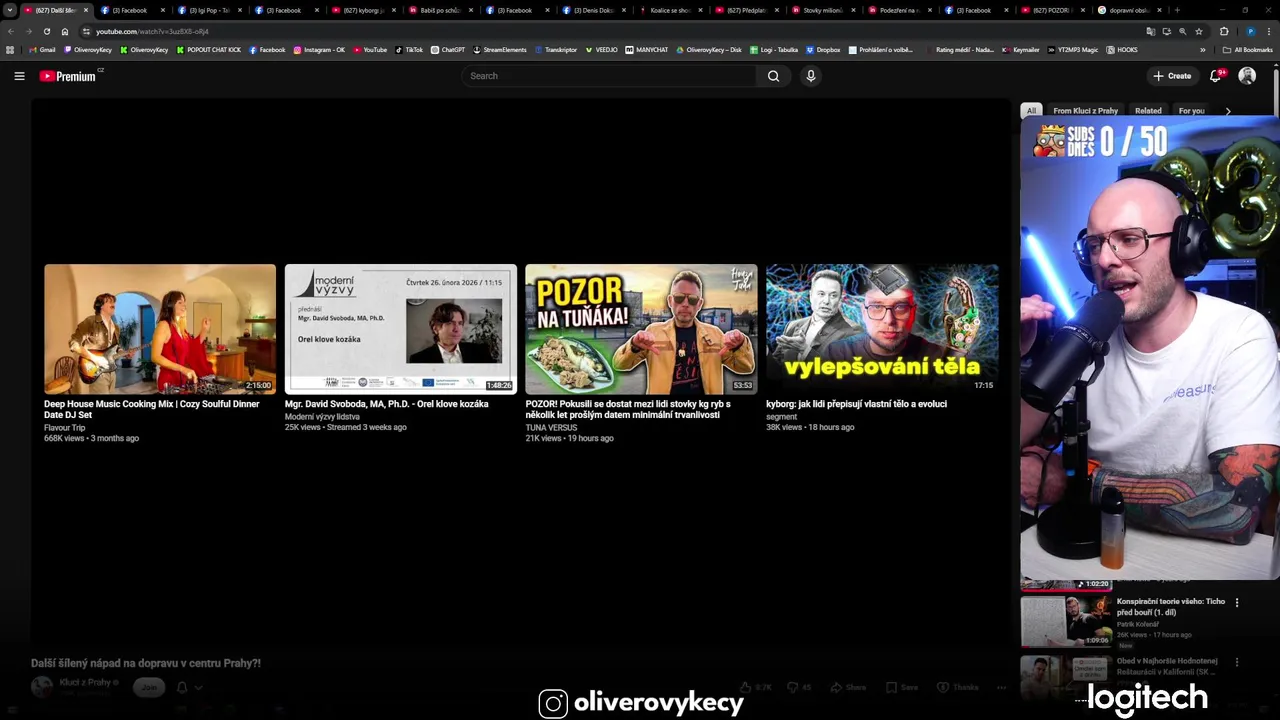Open title Mgr. David Svoboda Orel klove kozáka
1280x720 pixels.
(x=386, y=404)
